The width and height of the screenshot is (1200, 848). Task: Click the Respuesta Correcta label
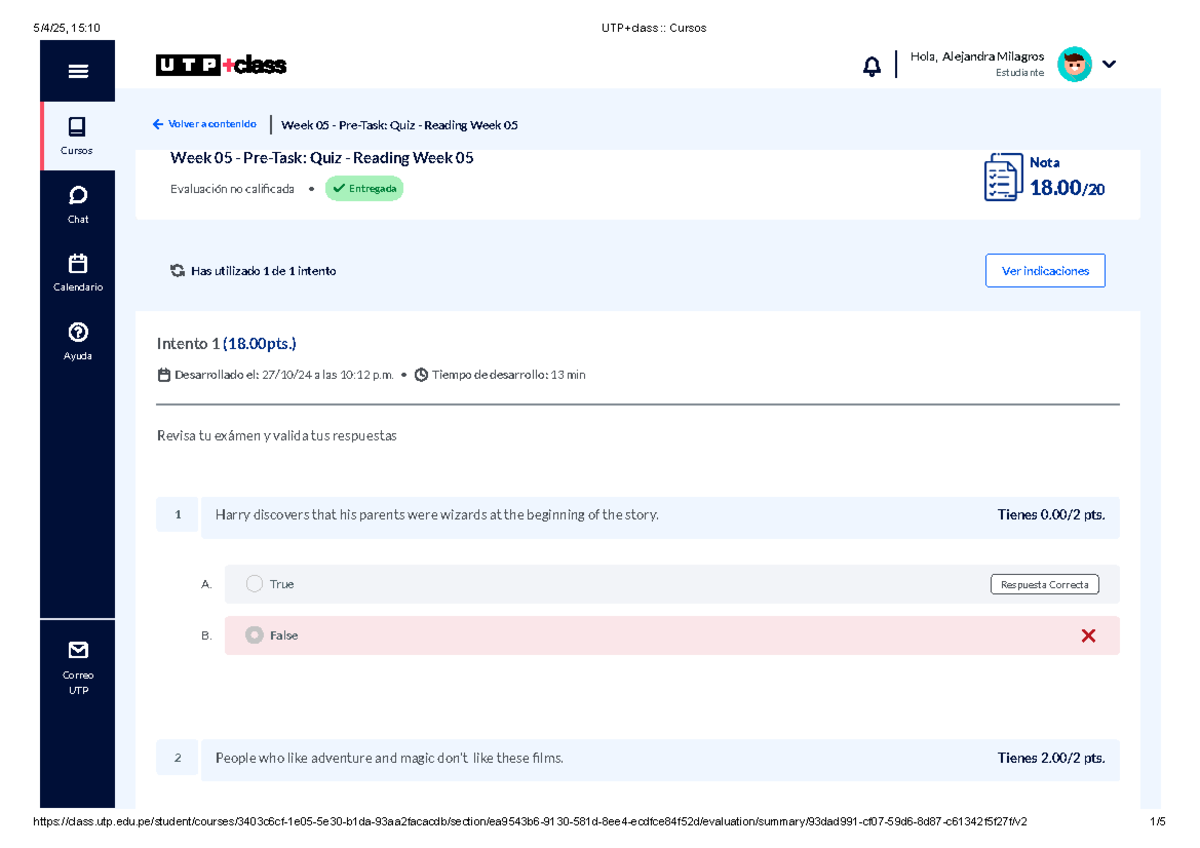(1044, 584)
